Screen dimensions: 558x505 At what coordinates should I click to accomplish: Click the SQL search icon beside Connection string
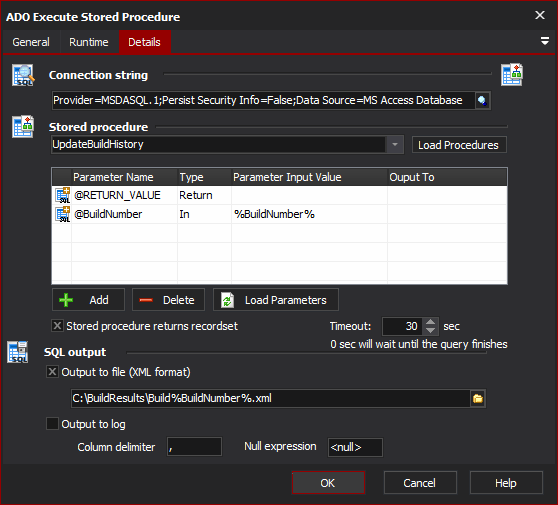[23, 75]
